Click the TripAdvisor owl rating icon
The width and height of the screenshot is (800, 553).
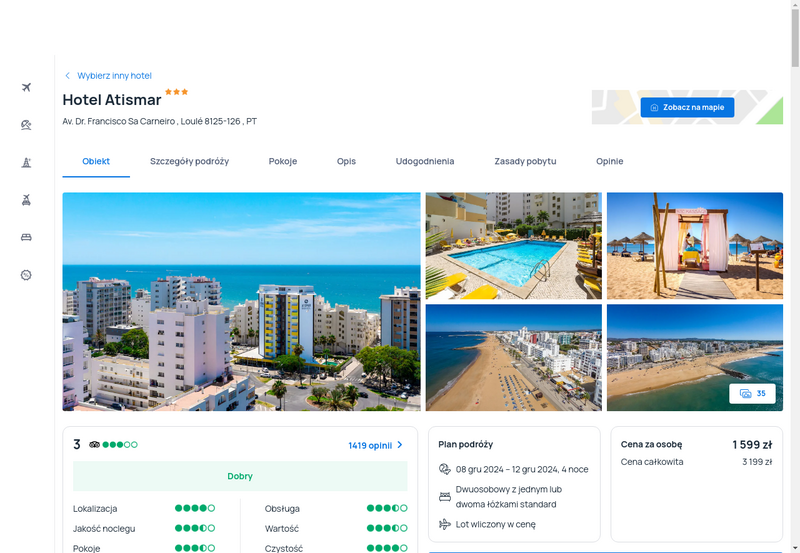pyautogui.click(x=94, y=444)
